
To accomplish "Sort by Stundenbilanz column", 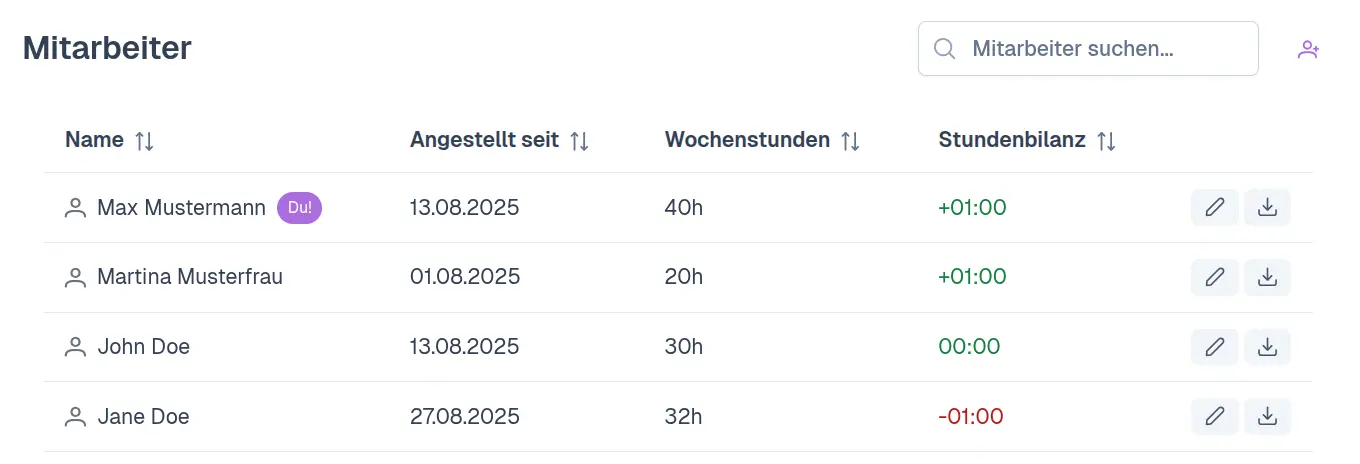I will pyautogui.click(x=1106, y=141).
